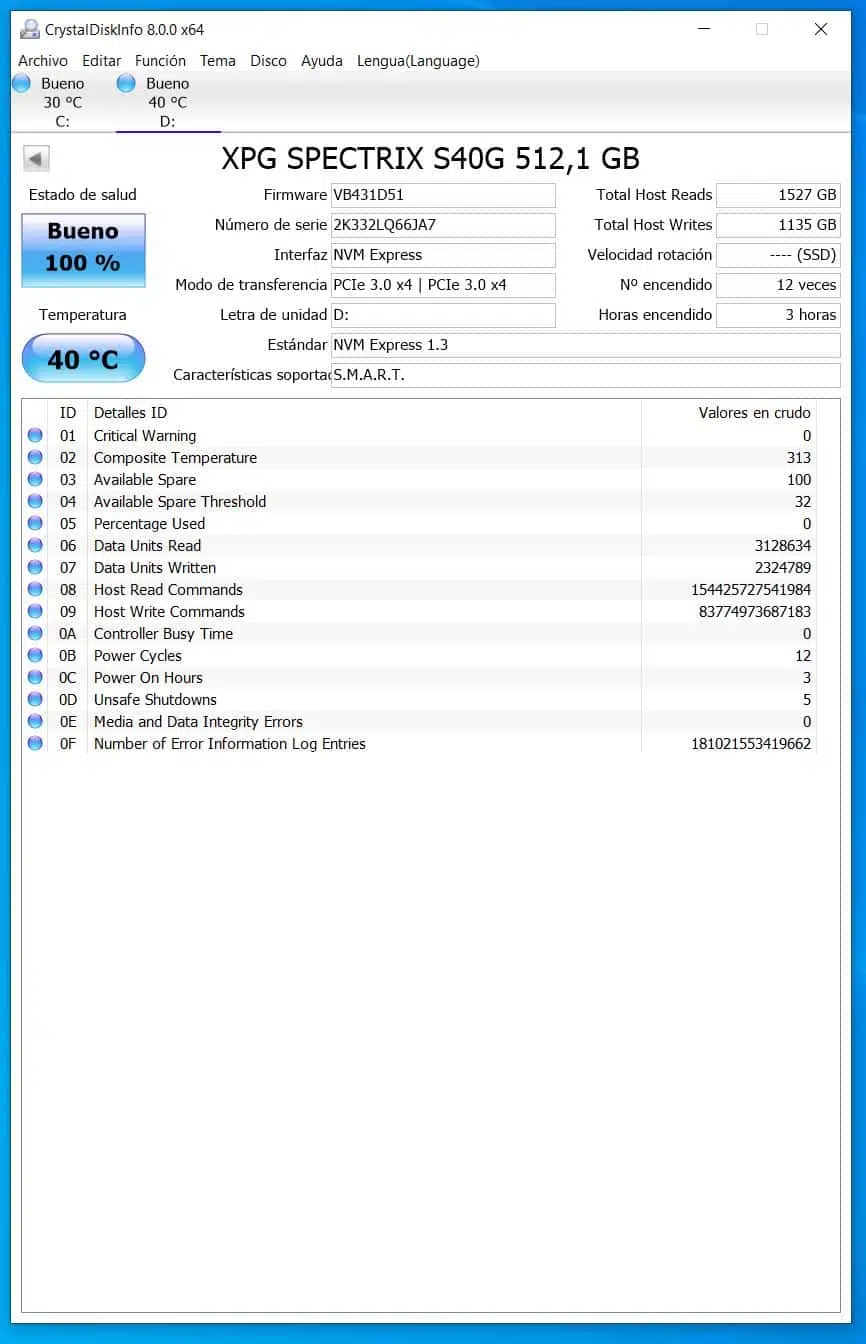Click the Estándar field NVM Express 1.3

pyautogui.click(x=586, y=345)
